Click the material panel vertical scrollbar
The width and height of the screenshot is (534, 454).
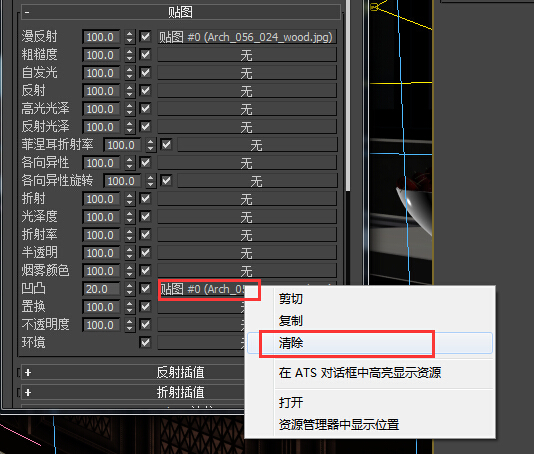tap(347, 95)
